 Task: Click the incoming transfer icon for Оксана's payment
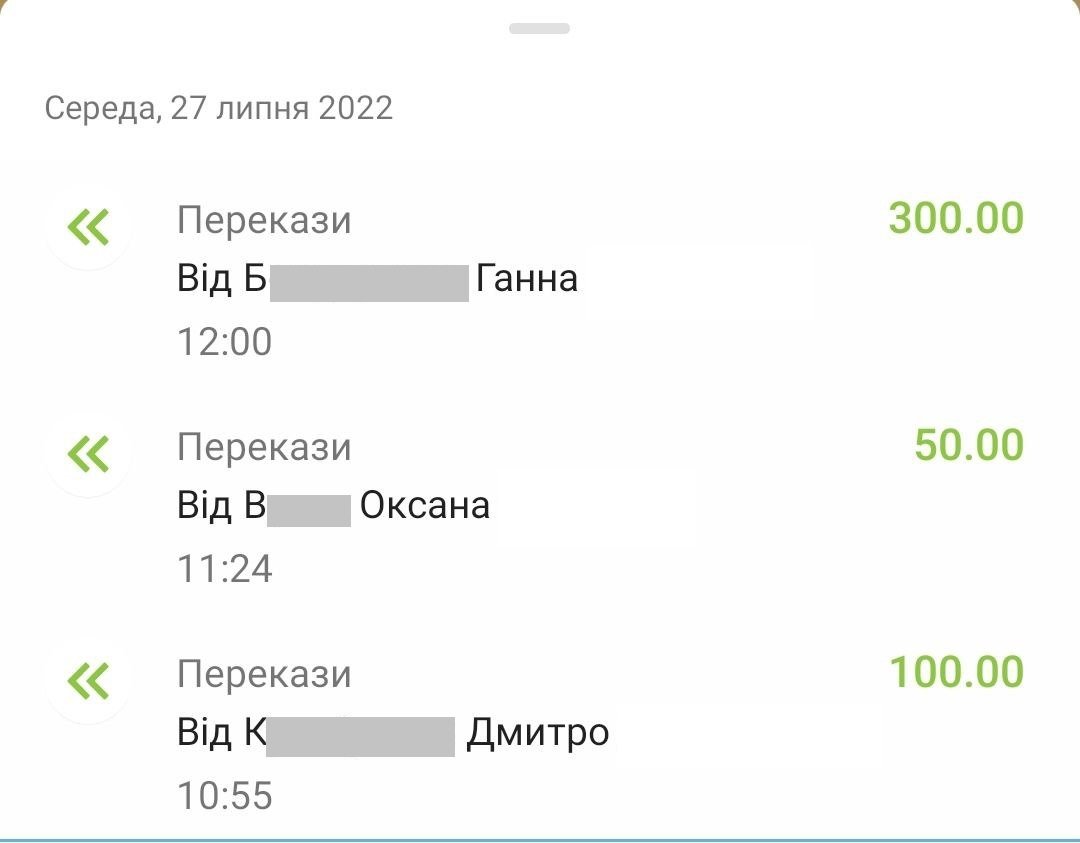[x=88, y=454]
